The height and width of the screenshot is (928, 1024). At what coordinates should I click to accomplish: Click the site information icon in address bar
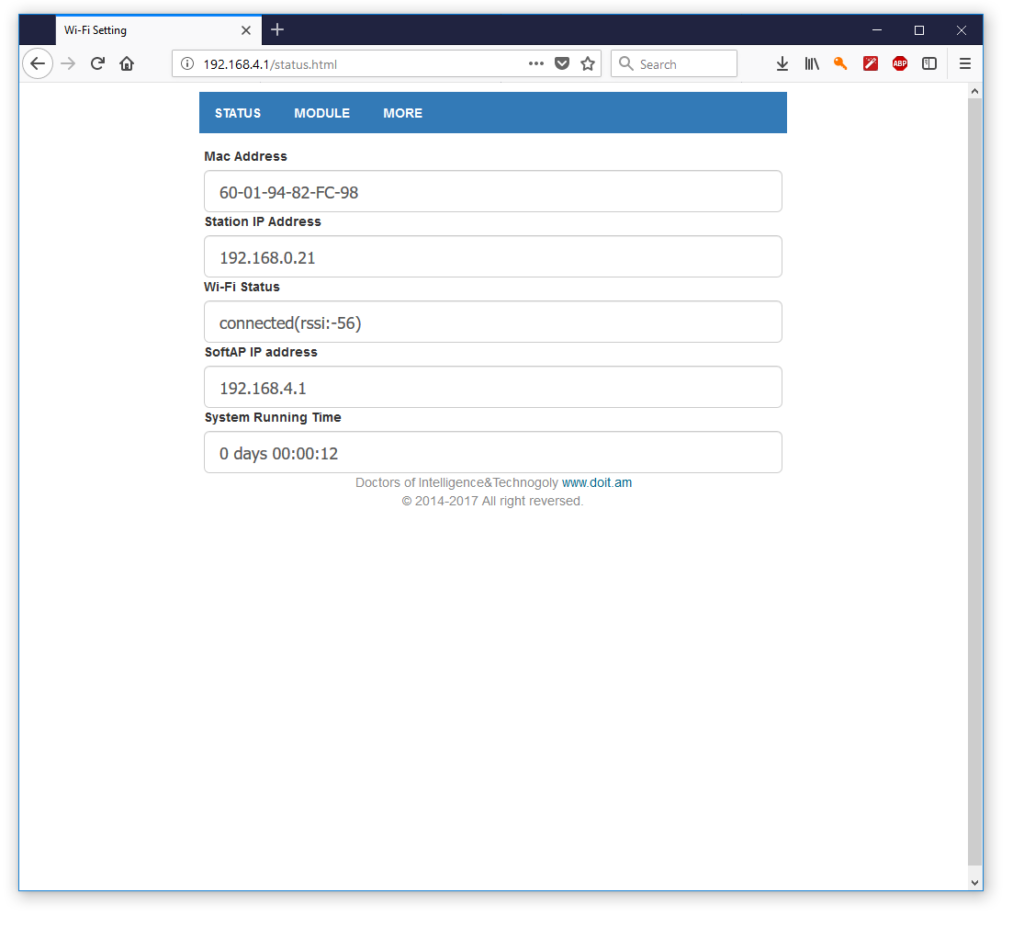(186, 63)
